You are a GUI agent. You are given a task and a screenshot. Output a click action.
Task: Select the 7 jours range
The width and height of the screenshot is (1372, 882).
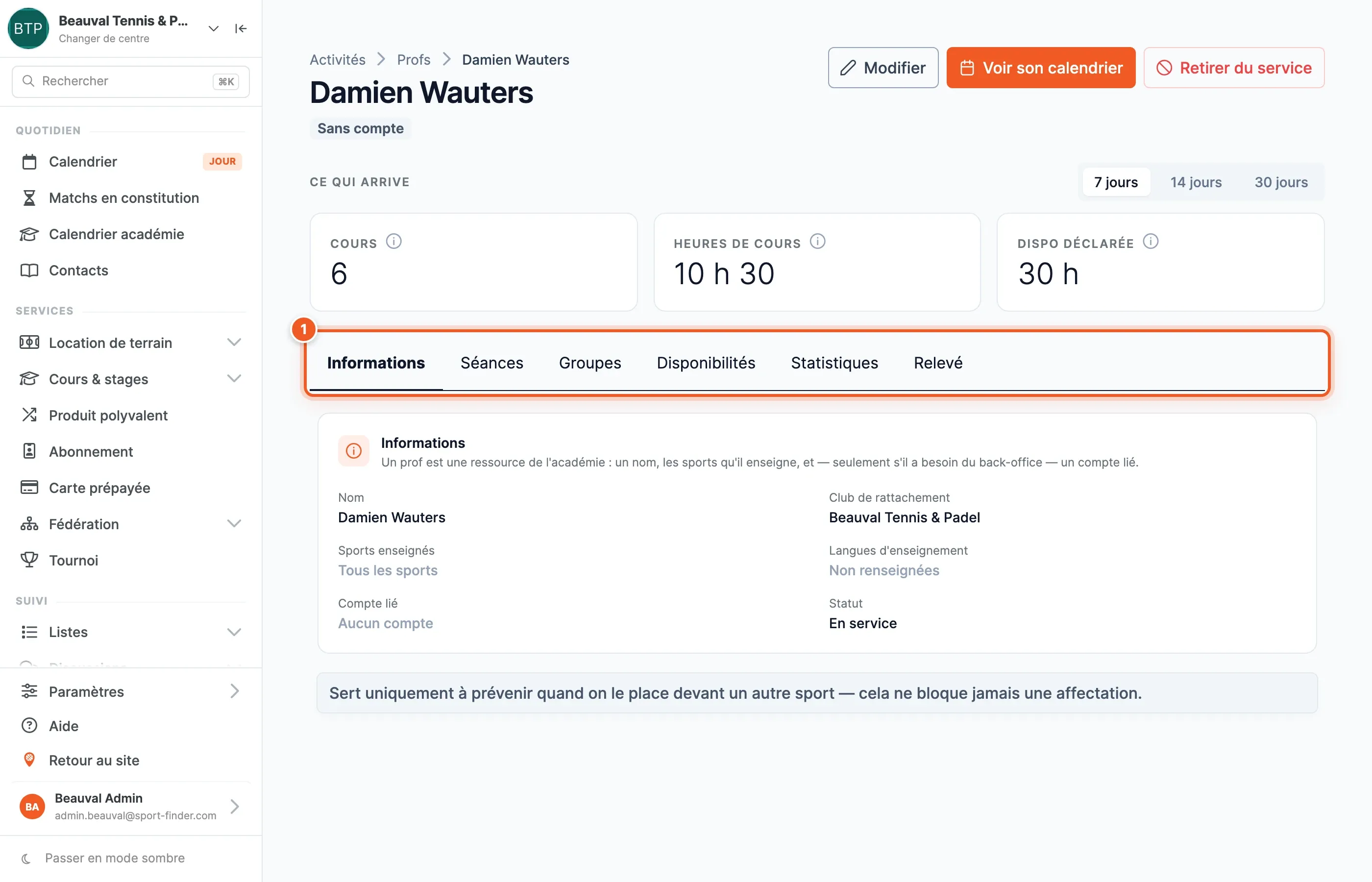[x=1116, y=182]
